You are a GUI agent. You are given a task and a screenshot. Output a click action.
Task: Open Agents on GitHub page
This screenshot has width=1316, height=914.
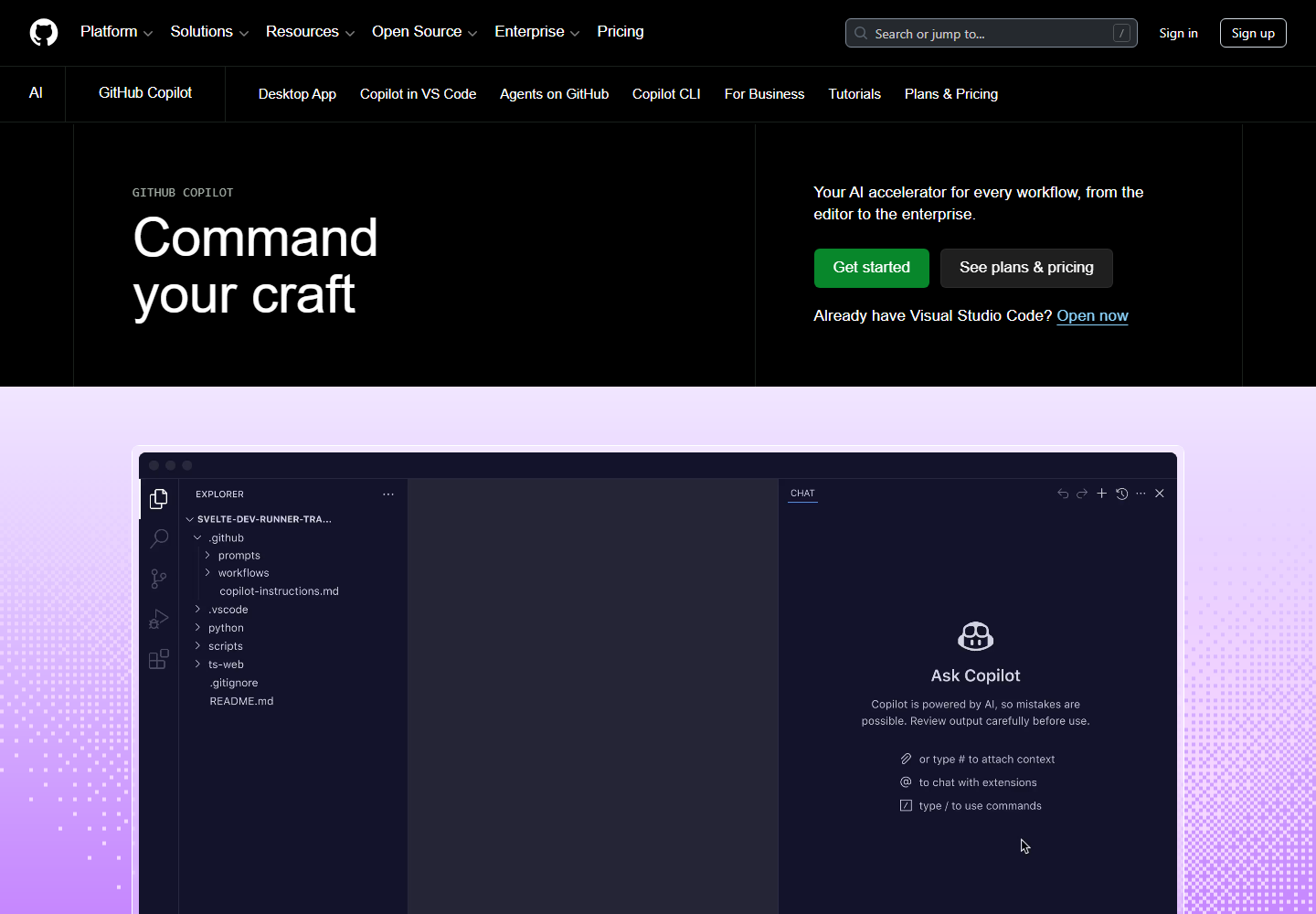[x=554, y=94]
